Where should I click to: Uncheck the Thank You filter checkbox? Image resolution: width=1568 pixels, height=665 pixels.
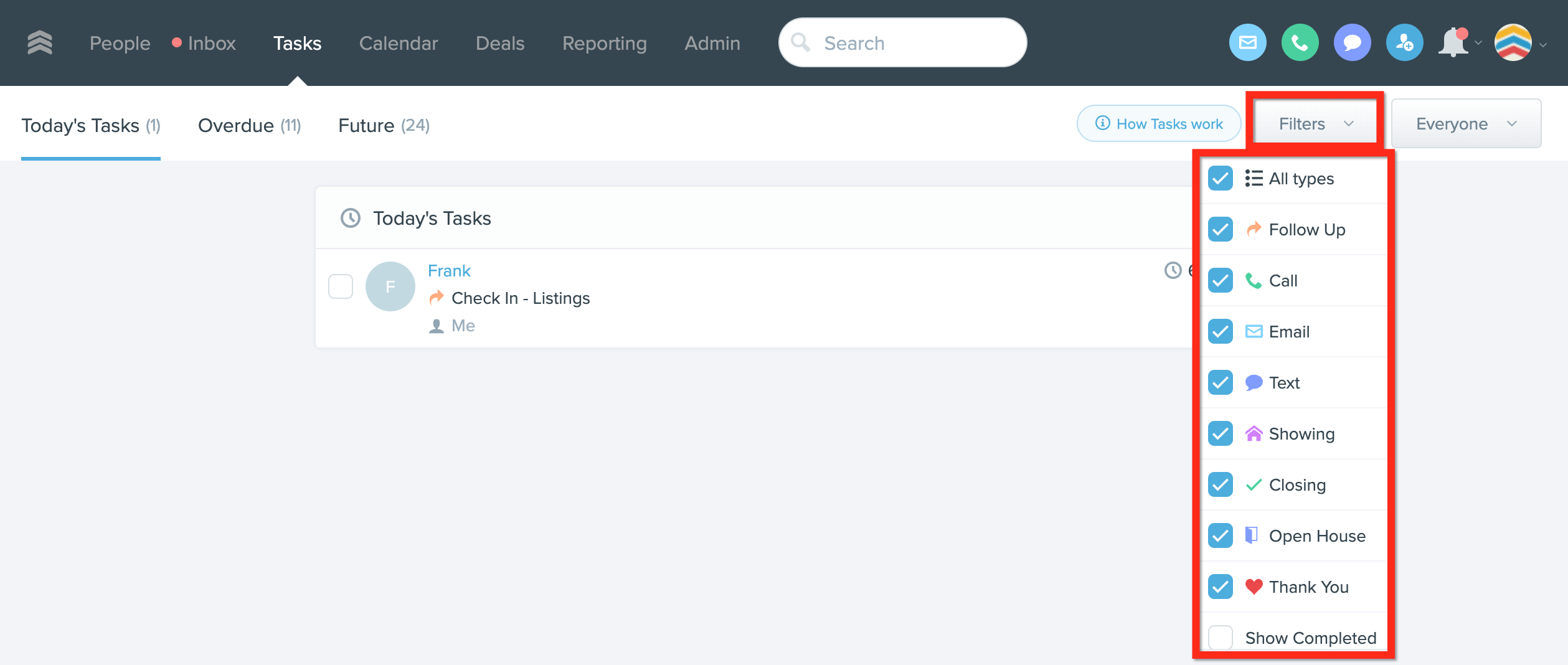1221,587
